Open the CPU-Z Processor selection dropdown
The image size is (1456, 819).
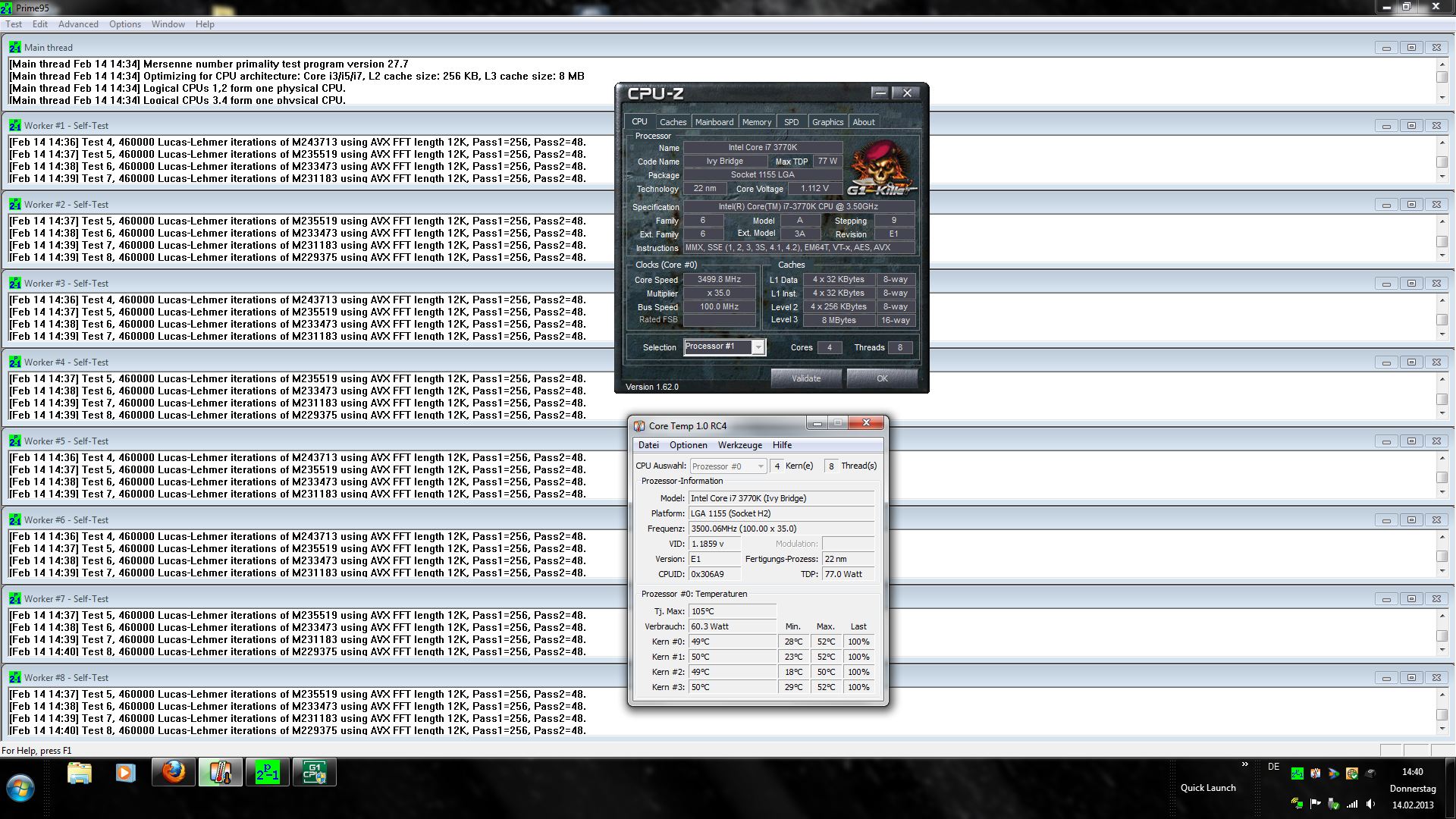758,347
